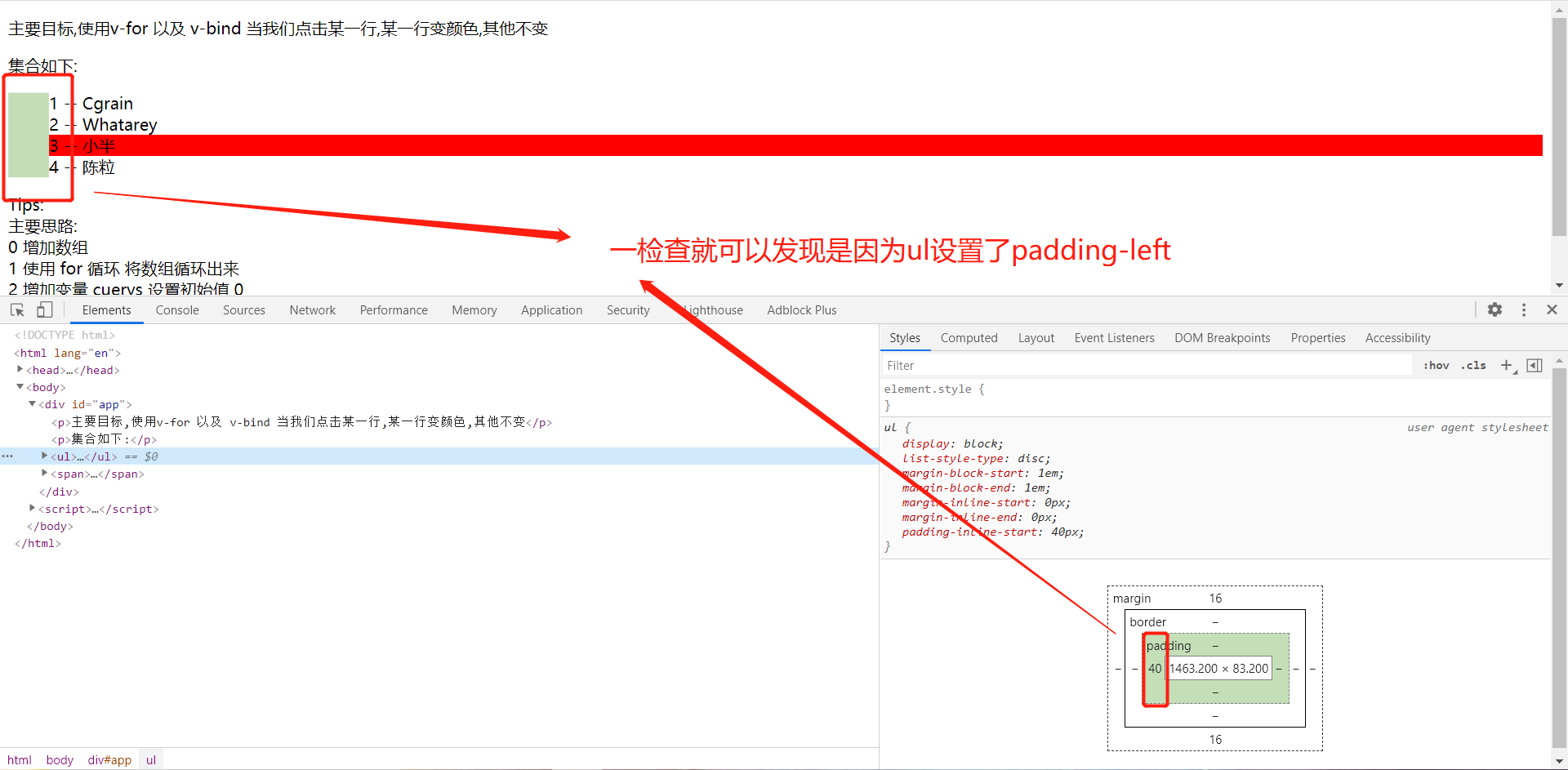The width and height of the screenshot is (1568, 770).
Task: Select the Computed sidebar tab
Action: 969,338
